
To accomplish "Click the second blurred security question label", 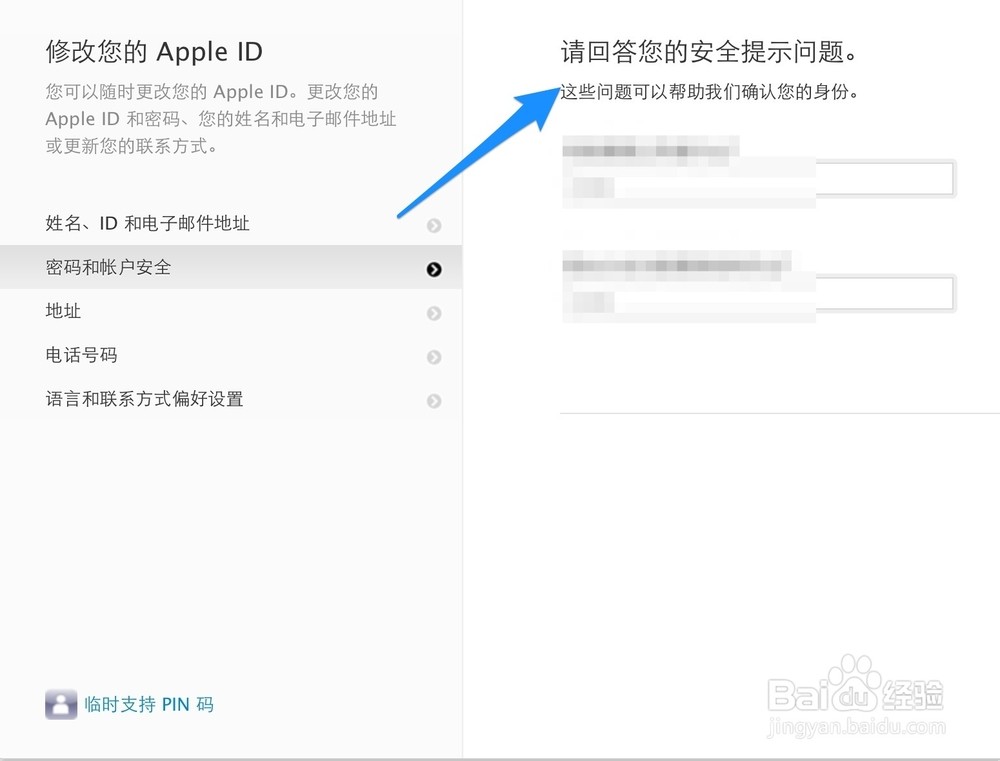I will (675, 265).
